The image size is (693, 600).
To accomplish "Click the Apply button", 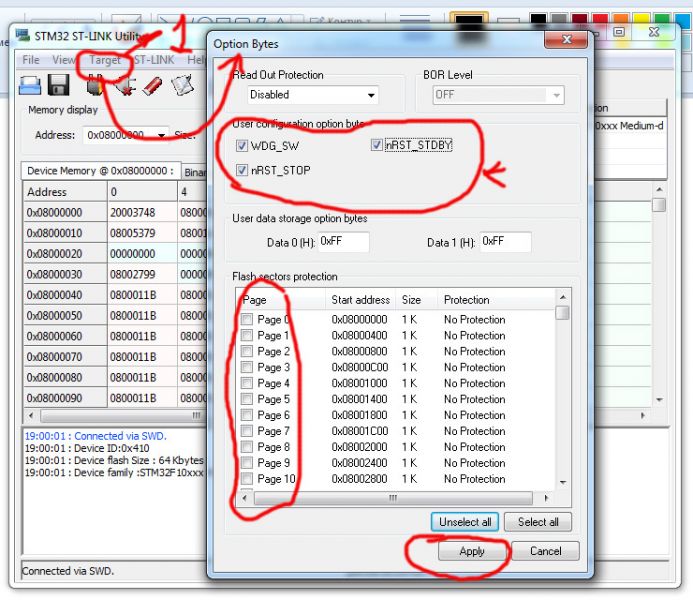I will (472, 551).
